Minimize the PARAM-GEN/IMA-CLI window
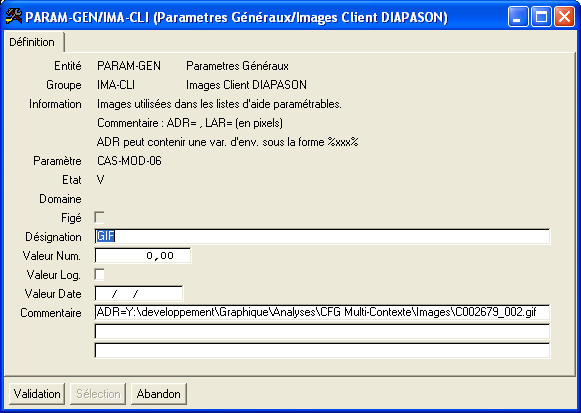The height and width of the screenshot is (413, 581). click(x=518, y=17)
